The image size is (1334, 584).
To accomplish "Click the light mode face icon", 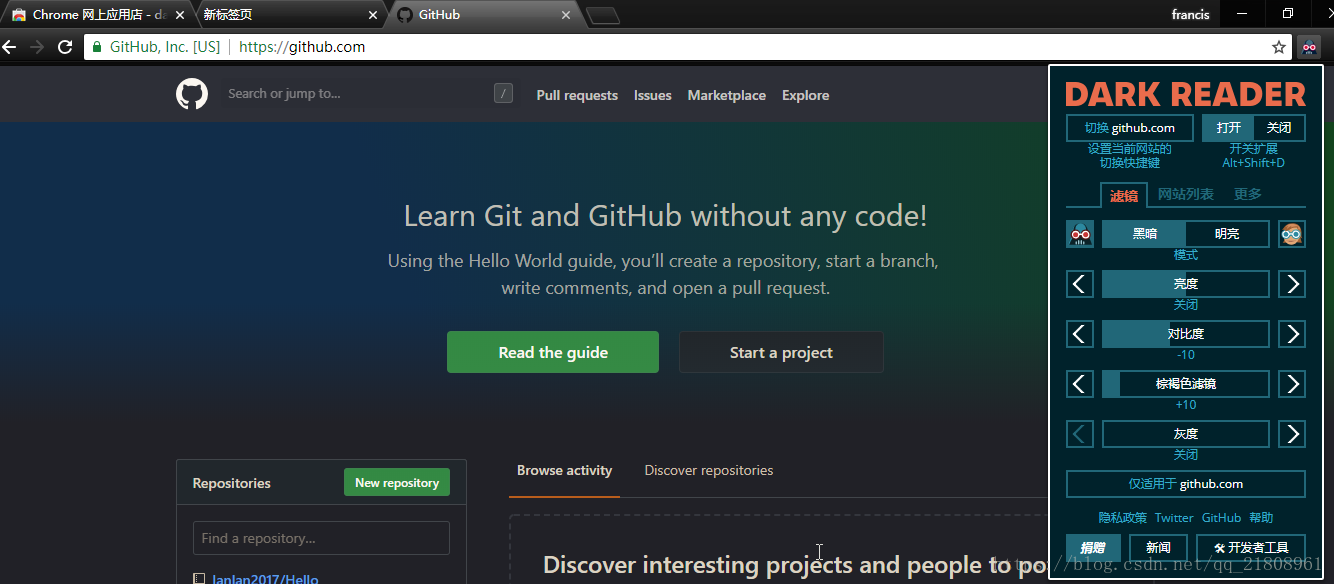I will pos(1292,234).
